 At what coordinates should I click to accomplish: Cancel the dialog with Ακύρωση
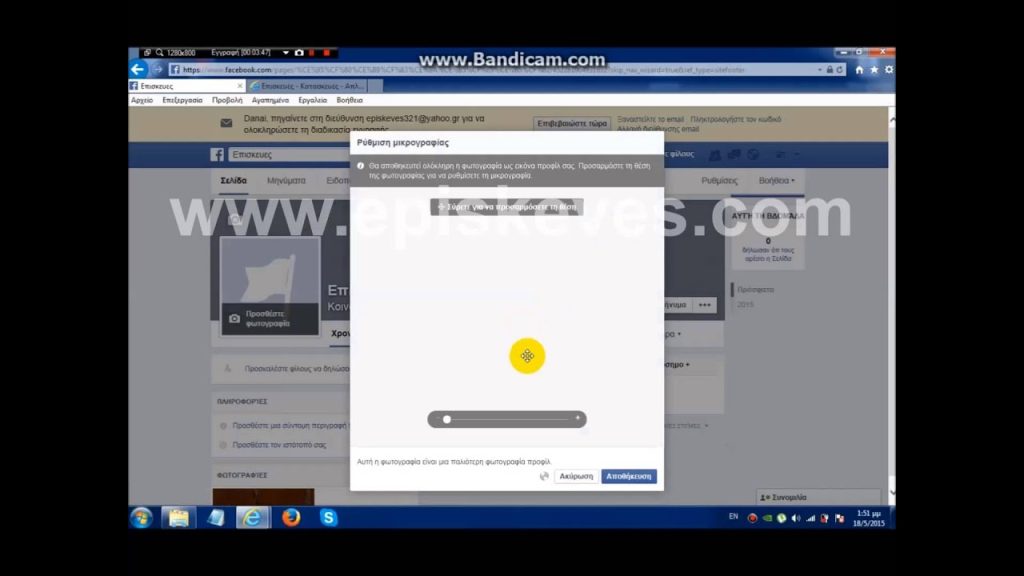pyautogui.click(x=576, y=477)
